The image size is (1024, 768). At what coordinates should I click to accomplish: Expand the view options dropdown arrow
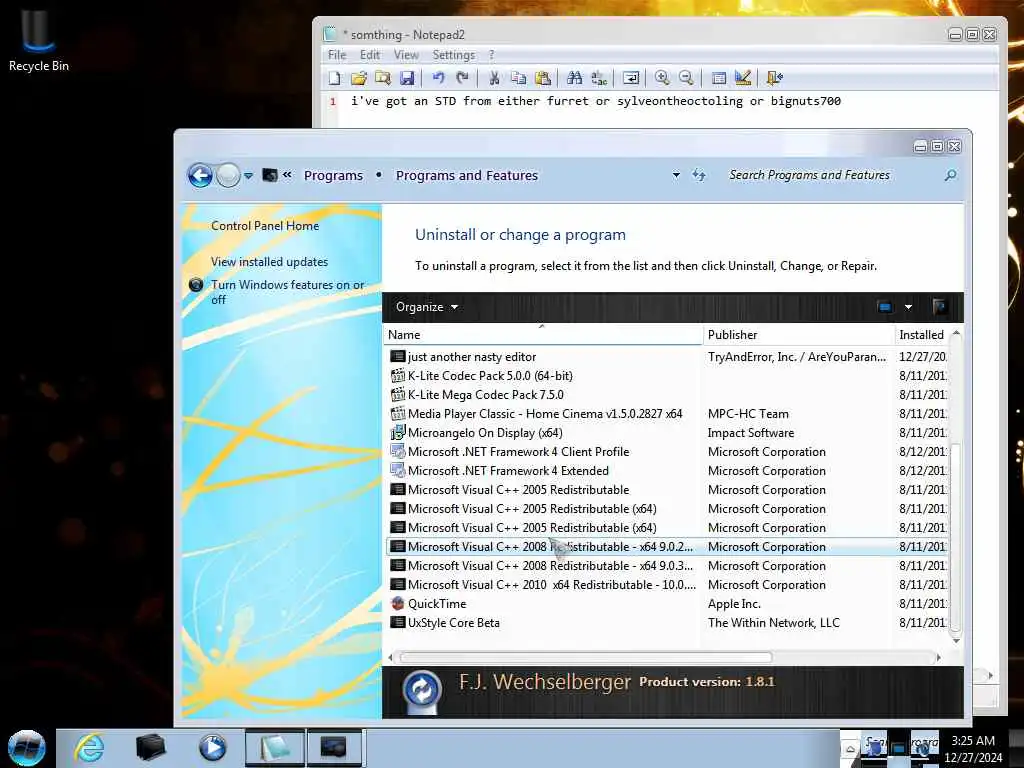click(x=908, y=307)
